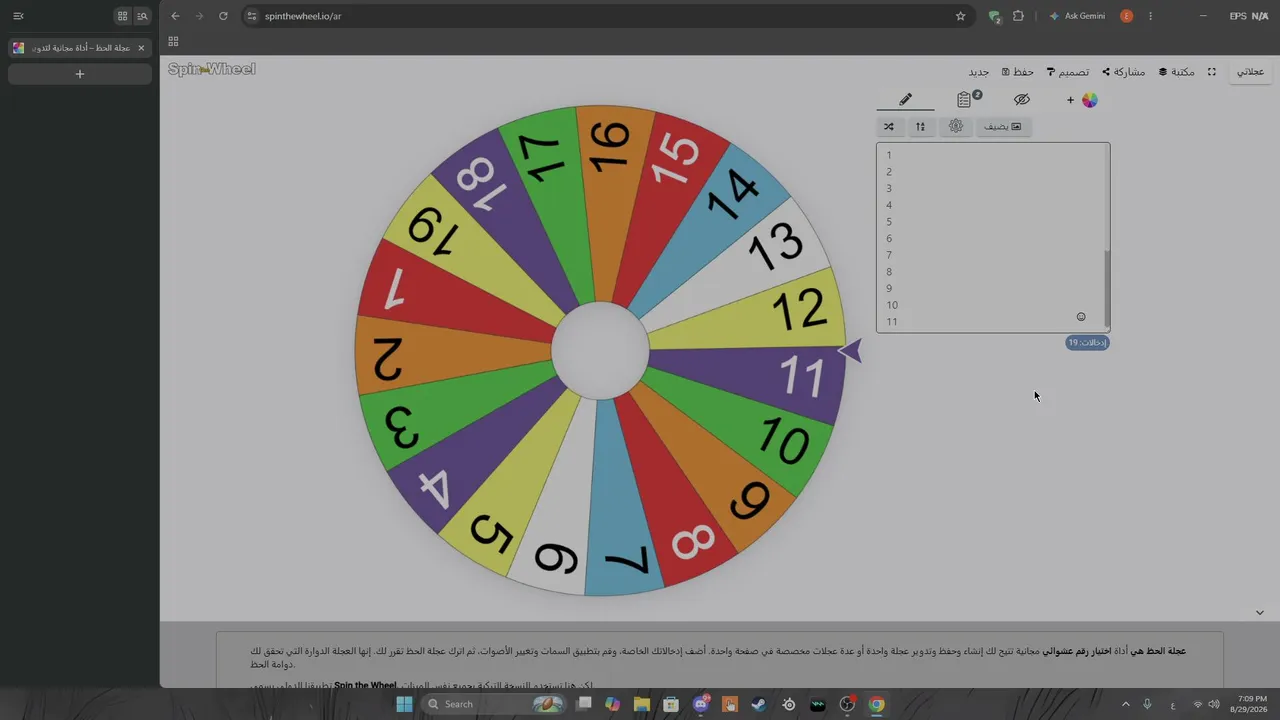Image resolution: width=1280 pixels, height=720 pixels.
Task: Open File Explorer from the taskbar
Action: pyautogui.click(x=642, y=704)
